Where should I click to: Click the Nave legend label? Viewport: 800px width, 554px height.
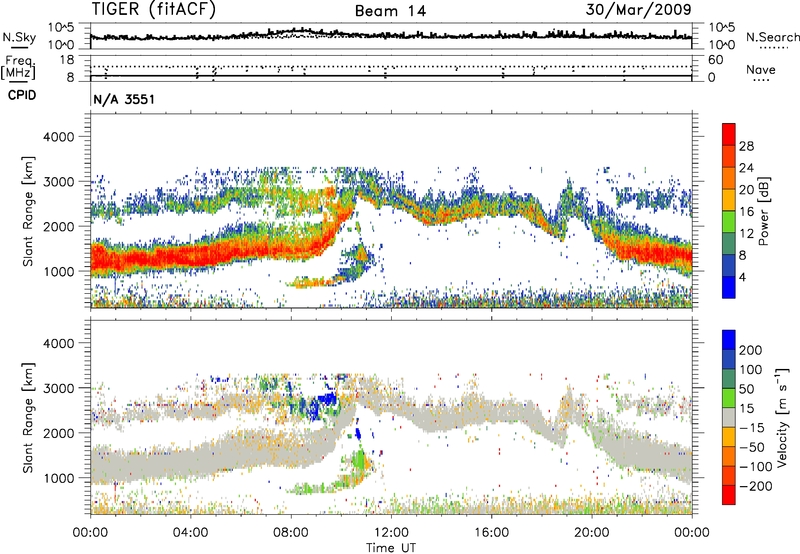pos(760,70)
